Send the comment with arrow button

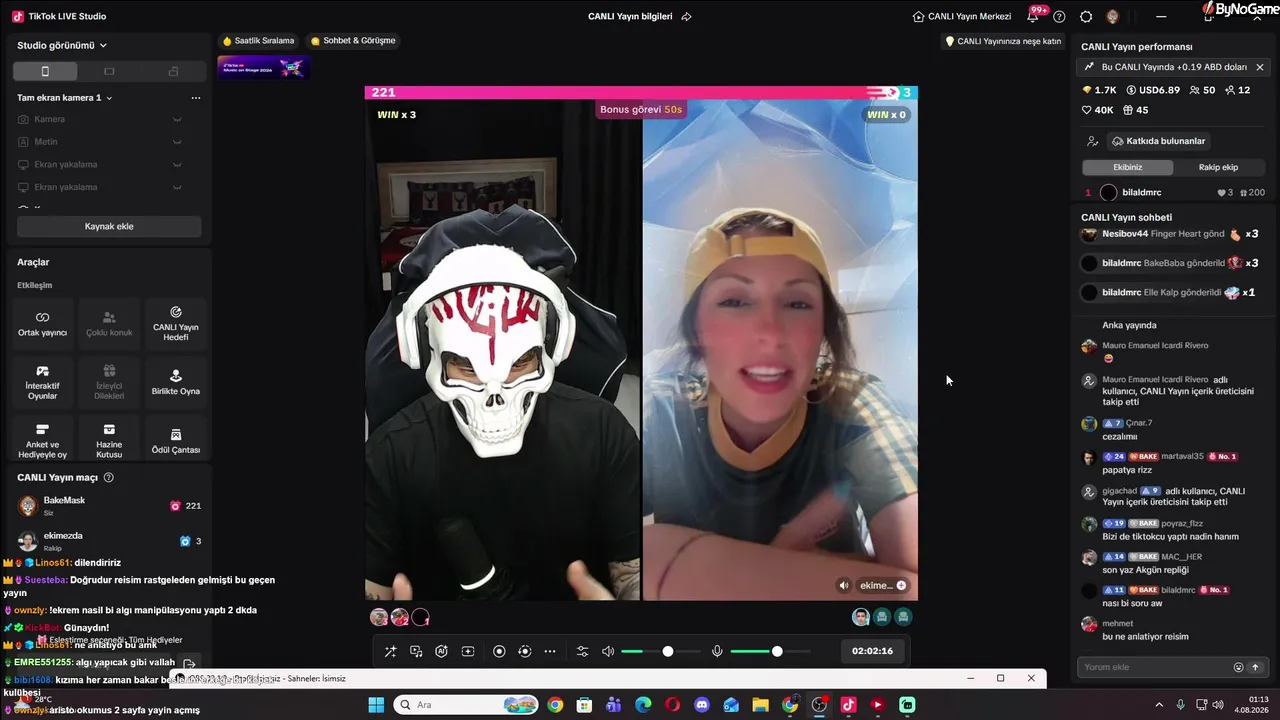click(1255, 667)
